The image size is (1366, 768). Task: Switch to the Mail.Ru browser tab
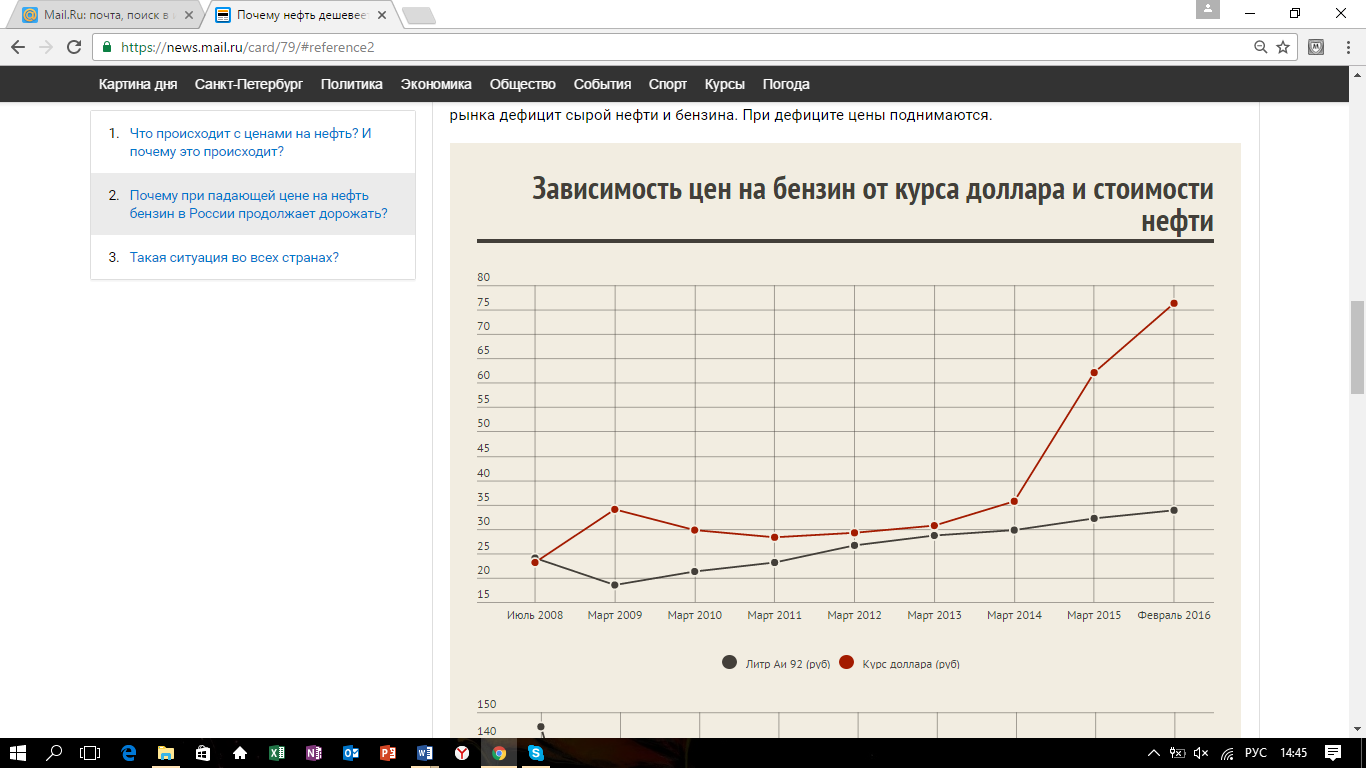coord(110,15)
